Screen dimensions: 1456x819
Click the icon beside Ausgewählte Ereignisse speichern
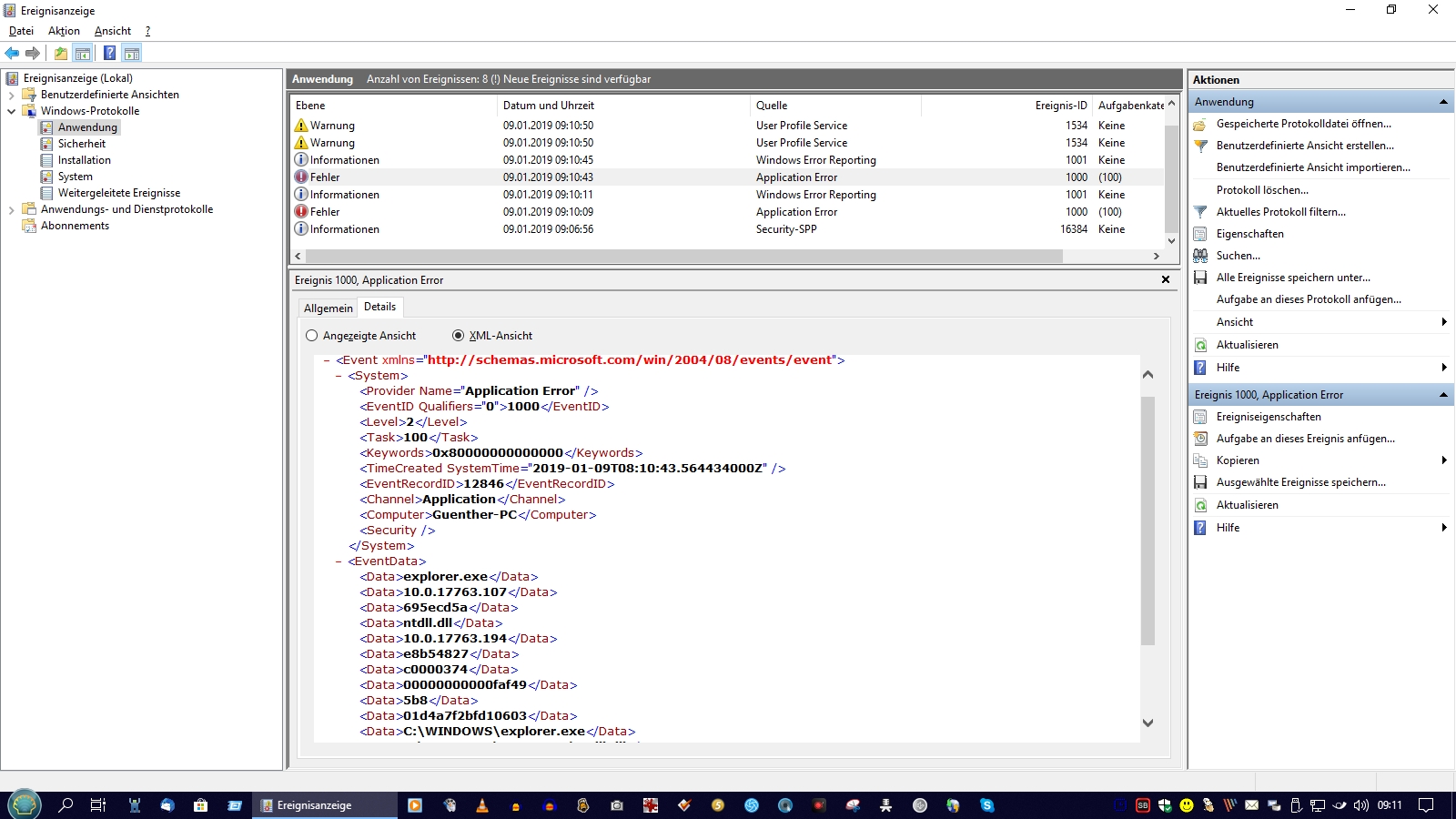click(1200, 482)
